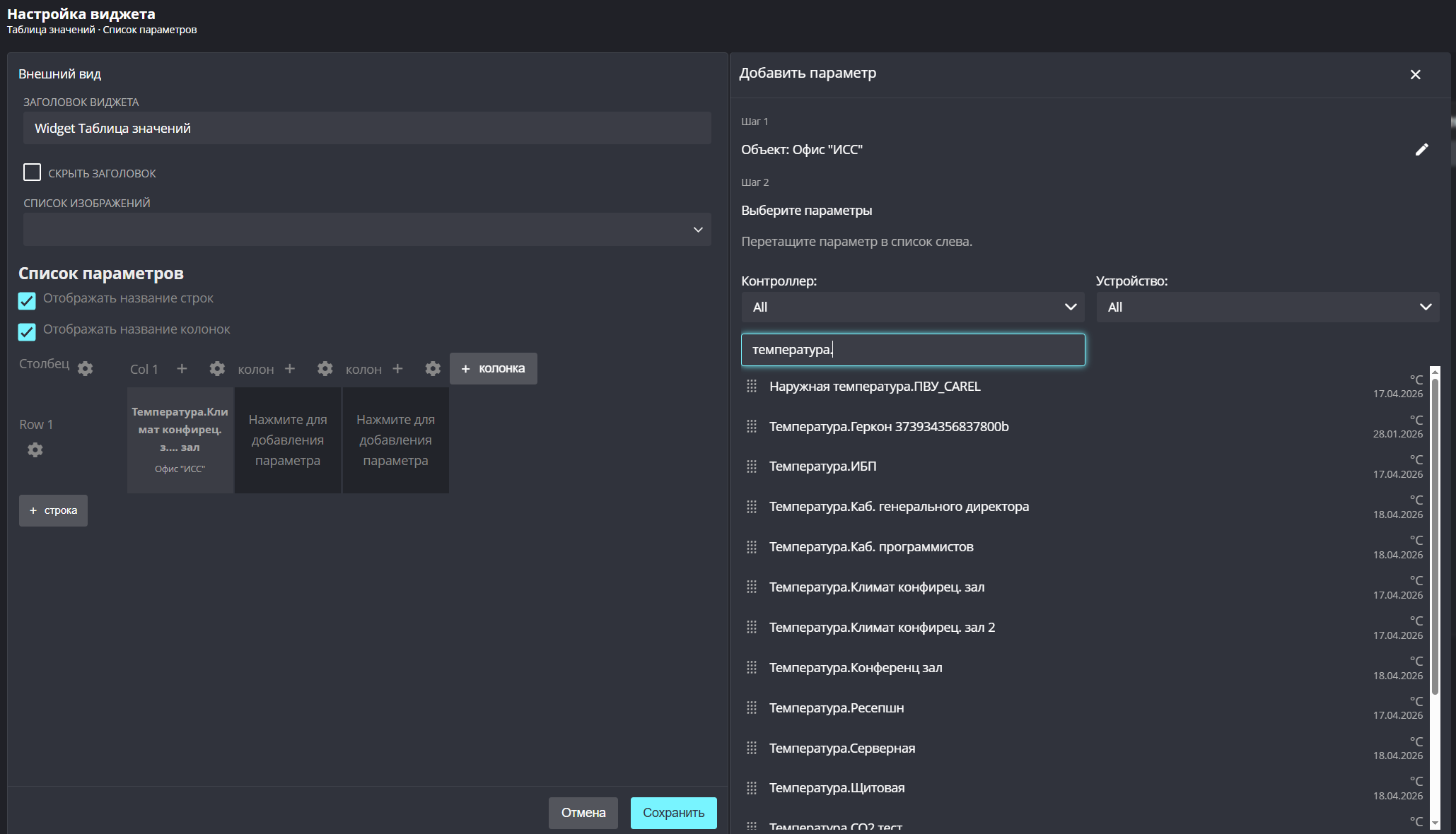Screen dimensions: 1456x834
Task: Click the gear icon left of second колон
Action: coord(325,368)
